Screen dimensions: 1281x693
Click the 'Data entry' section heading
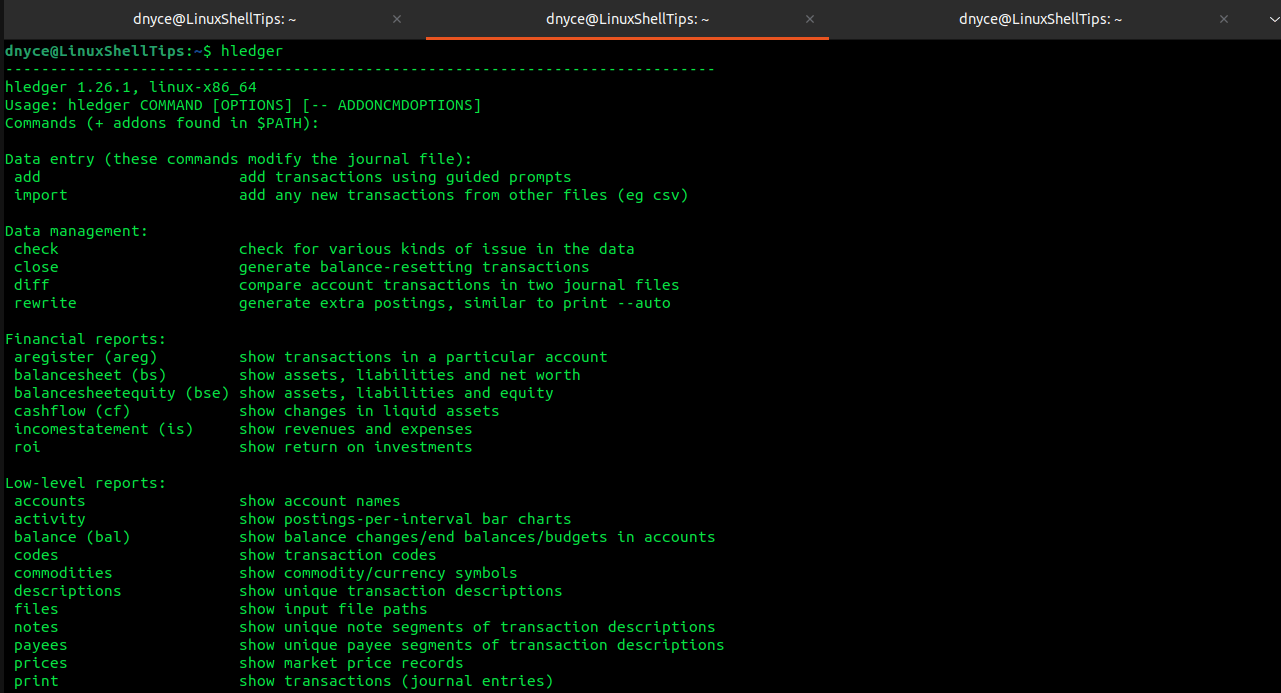pyautogui.click(x=238, y=159)
